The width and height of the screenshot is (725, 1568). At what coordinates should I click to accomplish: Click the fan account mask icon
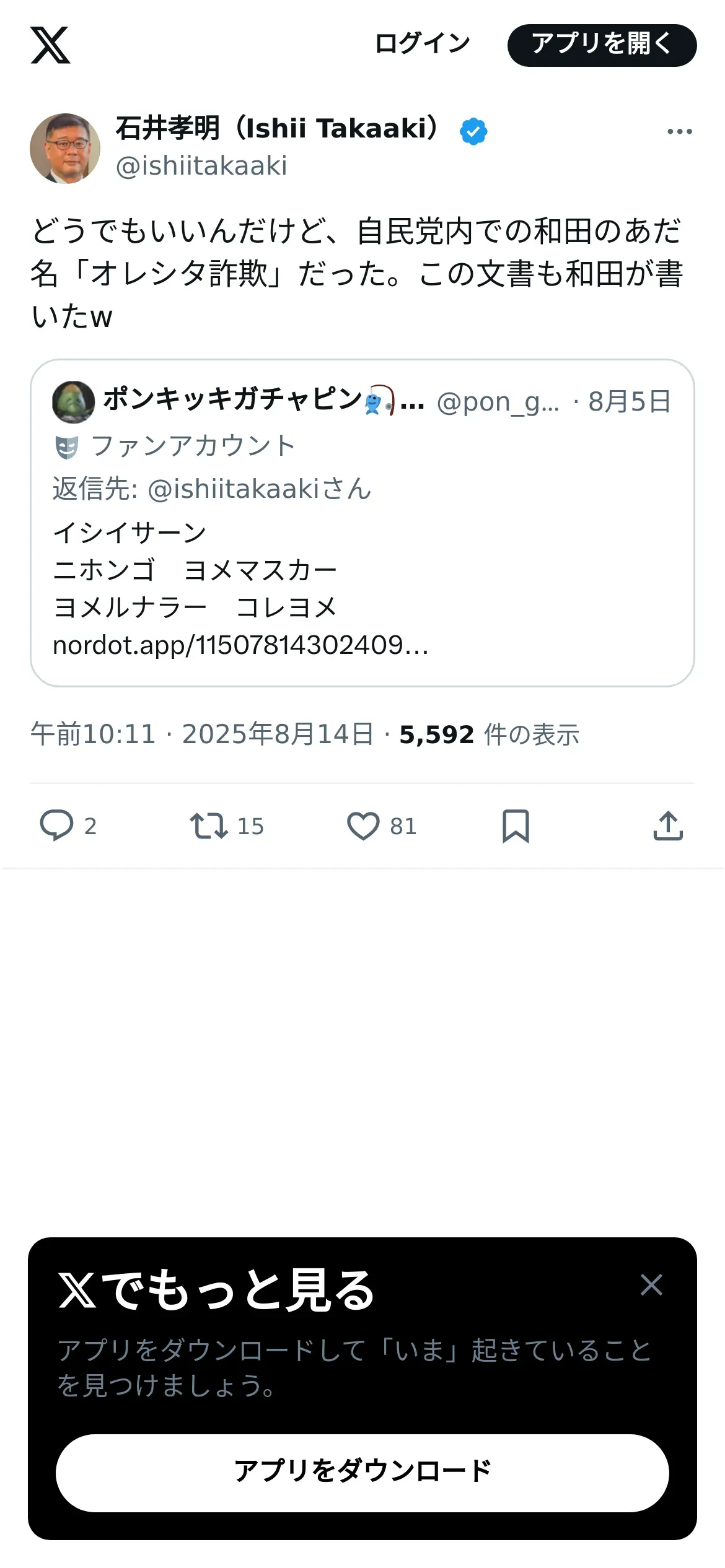pyautogui.click(x=67, y=446)
